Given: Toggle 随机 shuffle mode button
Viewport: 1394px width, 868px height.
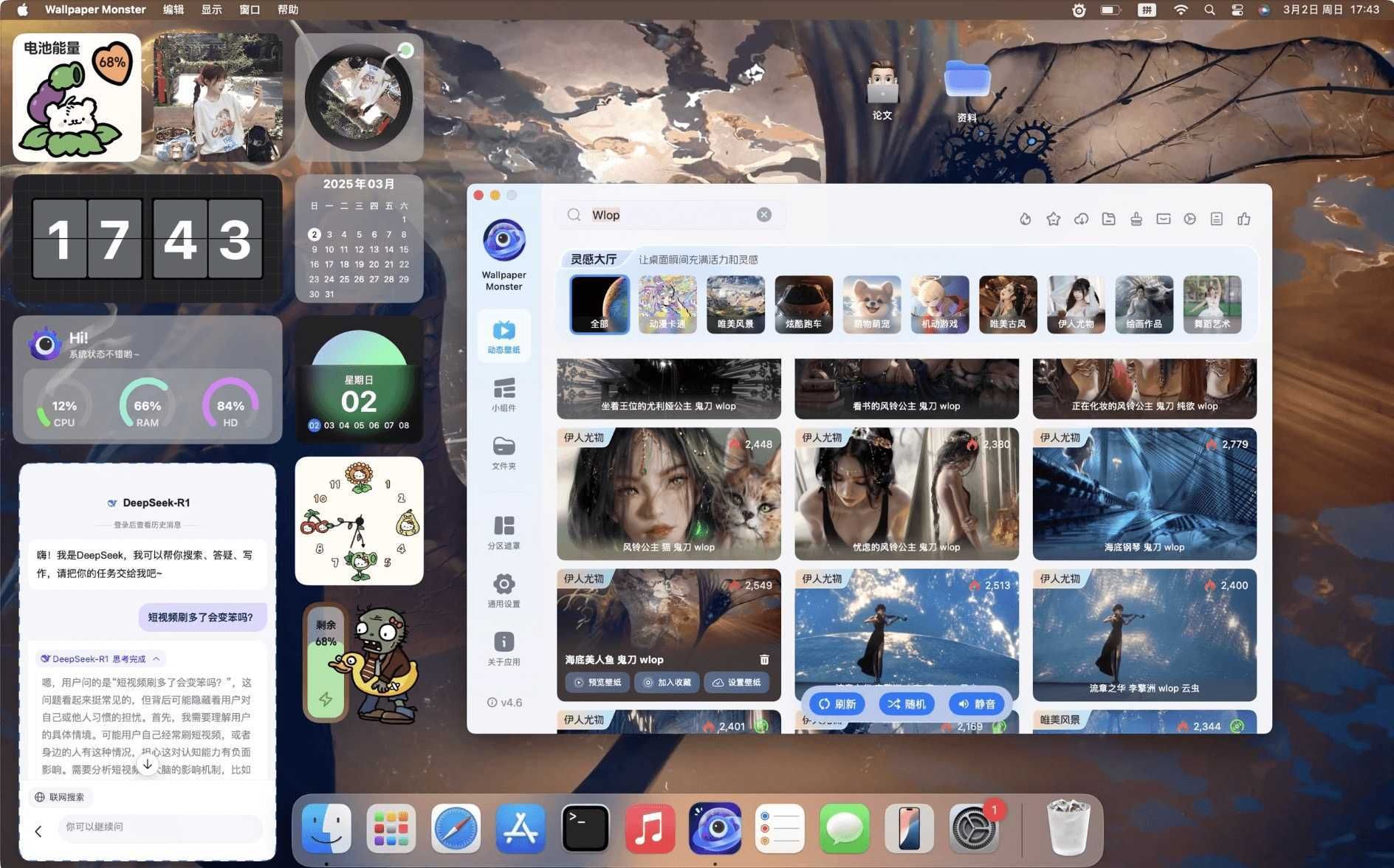Looking at the screenshot, I should tap(906, 704).
